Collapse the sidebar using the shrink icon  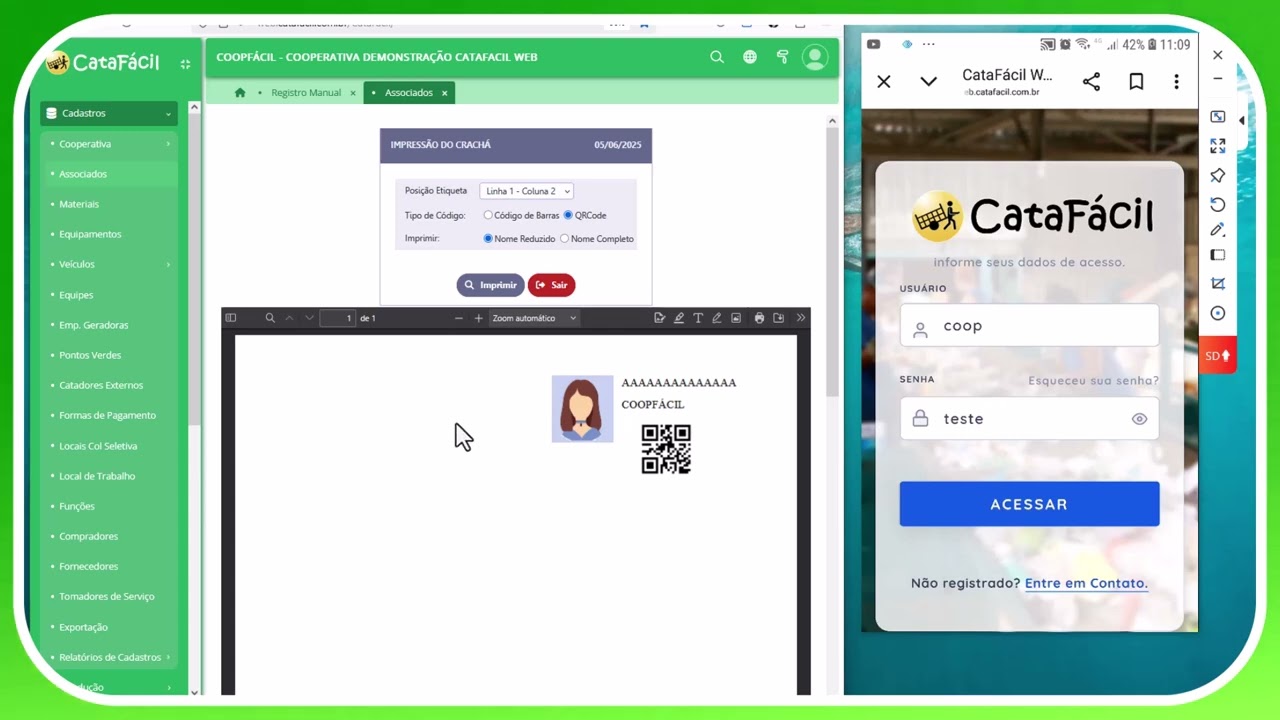point(185,64)
